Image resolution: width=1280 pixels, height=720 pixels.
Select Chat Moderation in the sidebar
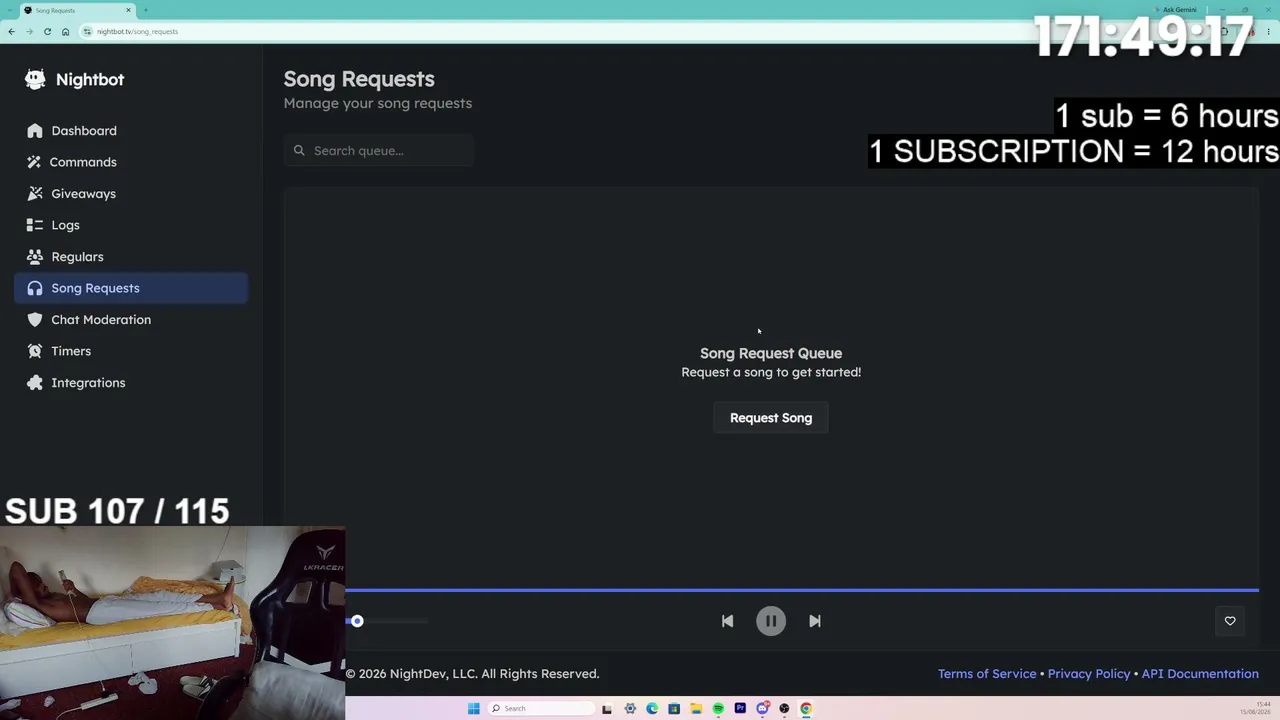tap(130, 320)
